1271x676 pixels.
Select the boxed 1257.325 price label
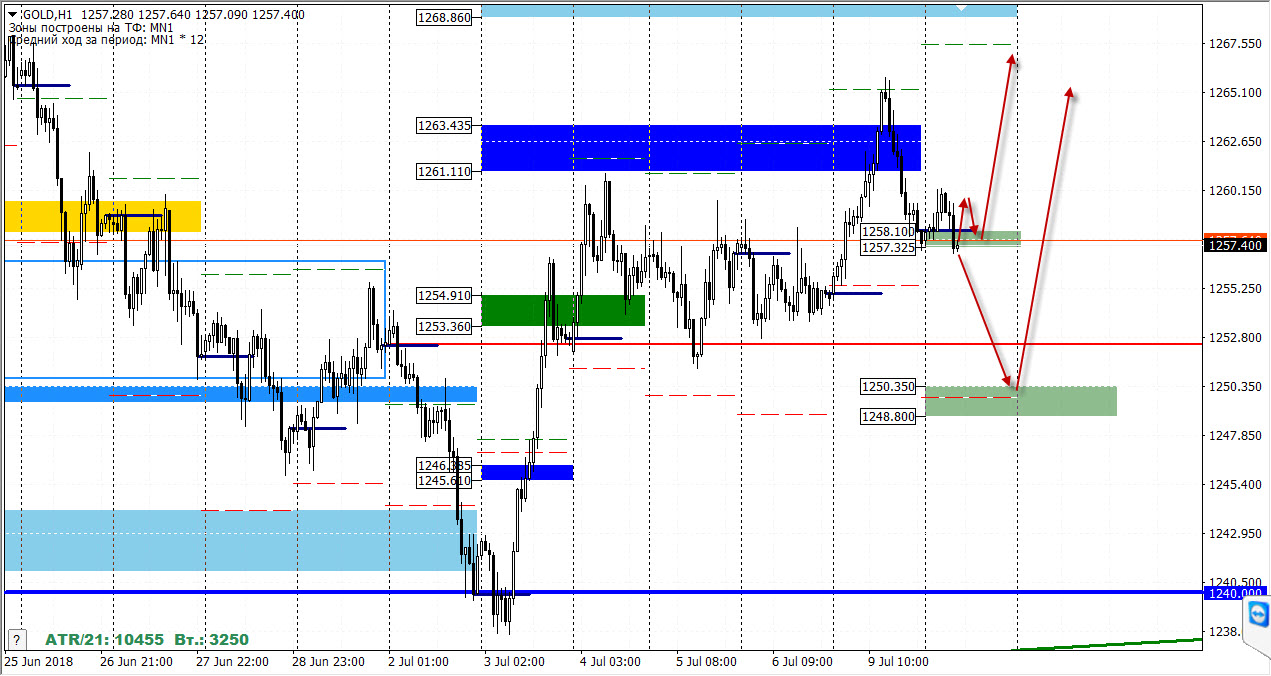(x=889, y=247)
